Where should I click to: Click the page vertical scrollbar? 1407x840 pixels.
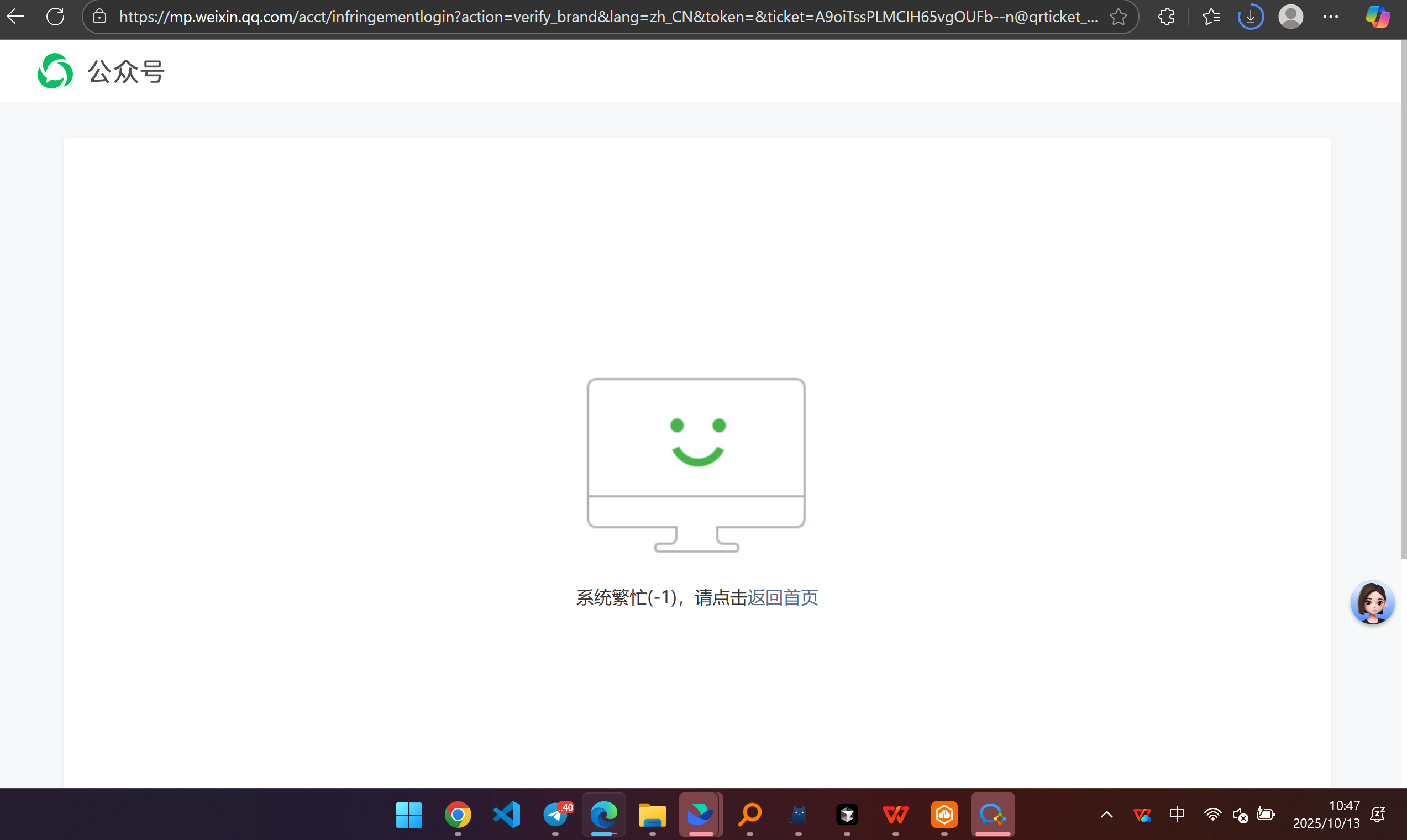1403,300
